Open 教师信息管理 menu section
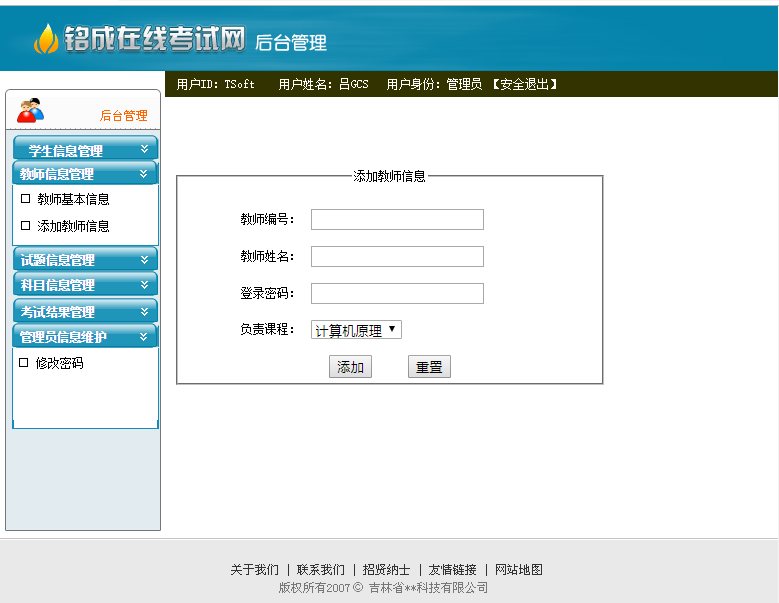Viewport: 779px width, 603px height. [85, 173]
